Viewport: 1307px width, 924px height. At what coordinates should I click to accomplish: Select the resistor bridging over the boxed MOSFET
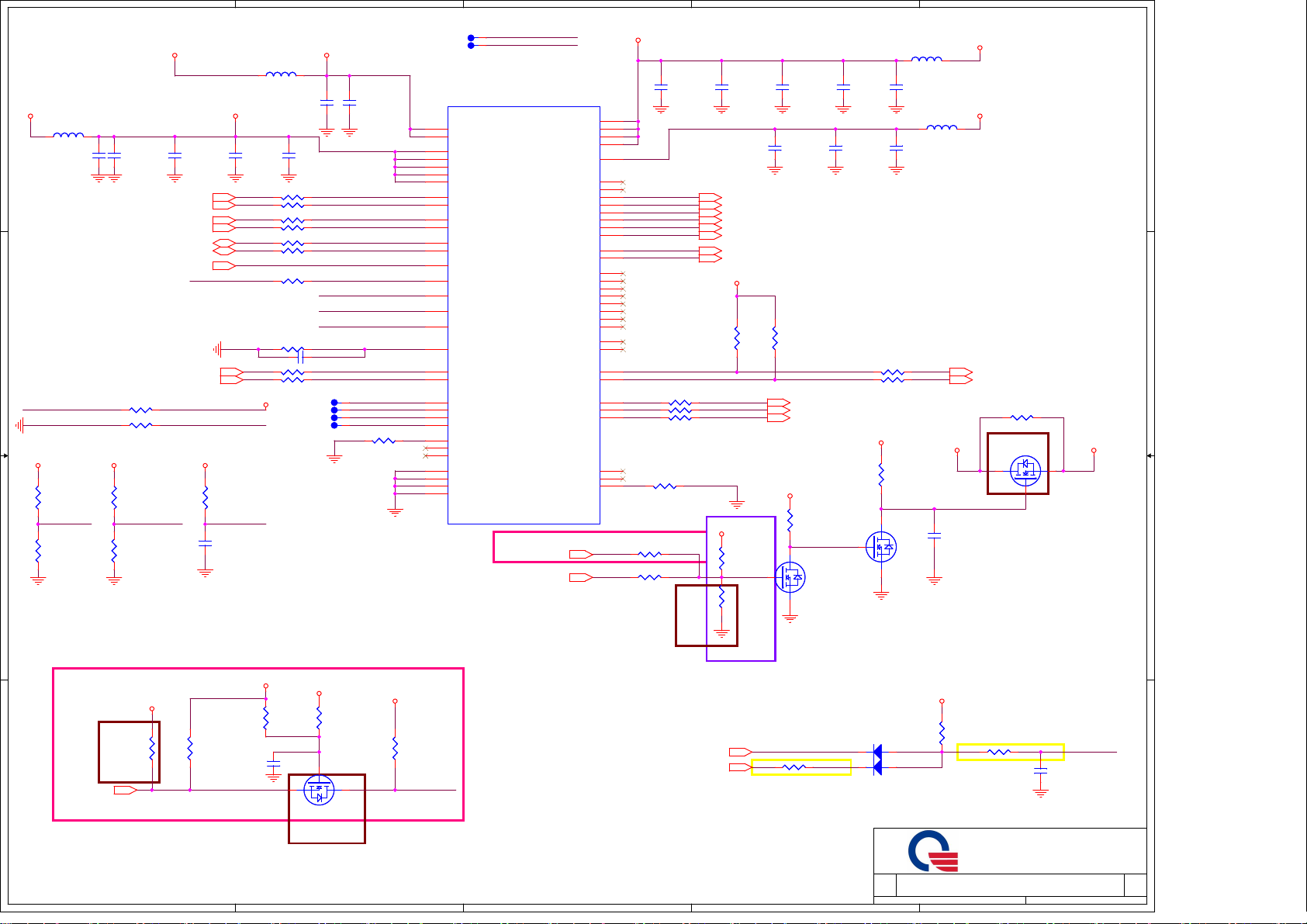click(1022, 417)
